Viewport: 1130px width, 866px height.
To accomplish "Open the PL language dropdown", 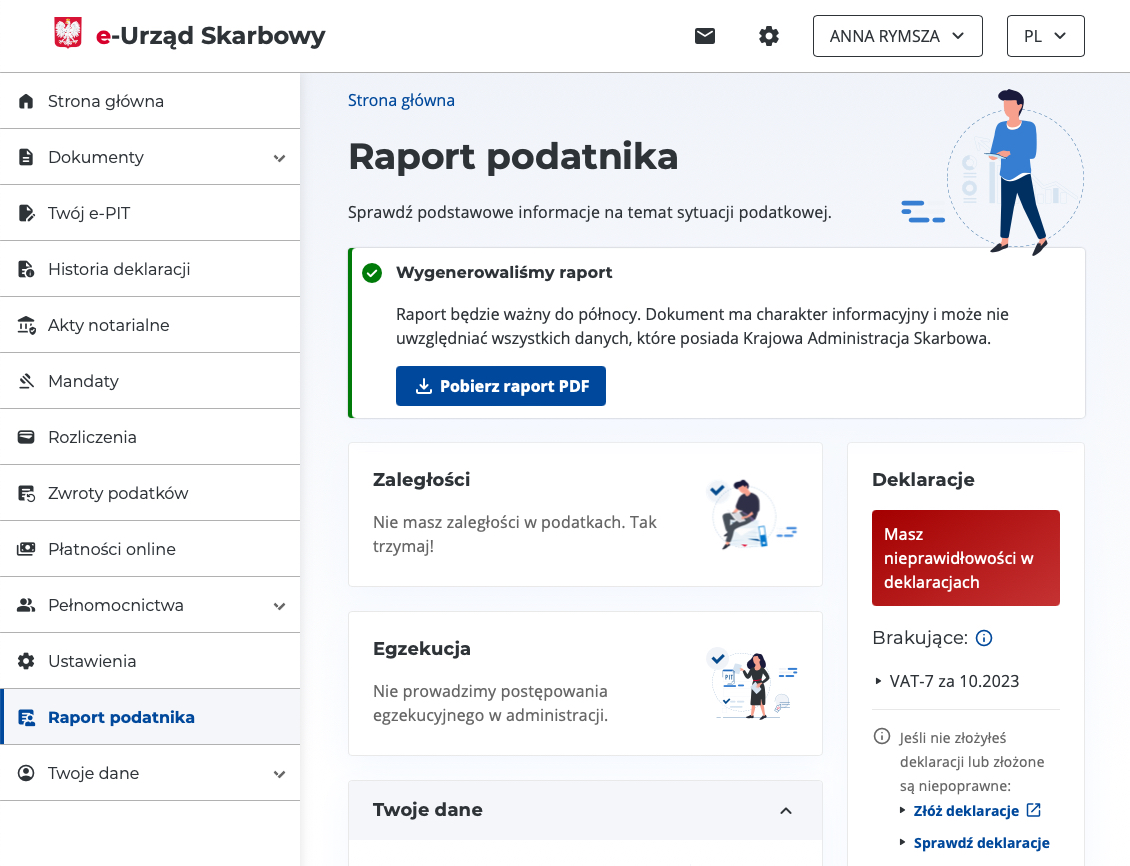I will [1045, 36].
